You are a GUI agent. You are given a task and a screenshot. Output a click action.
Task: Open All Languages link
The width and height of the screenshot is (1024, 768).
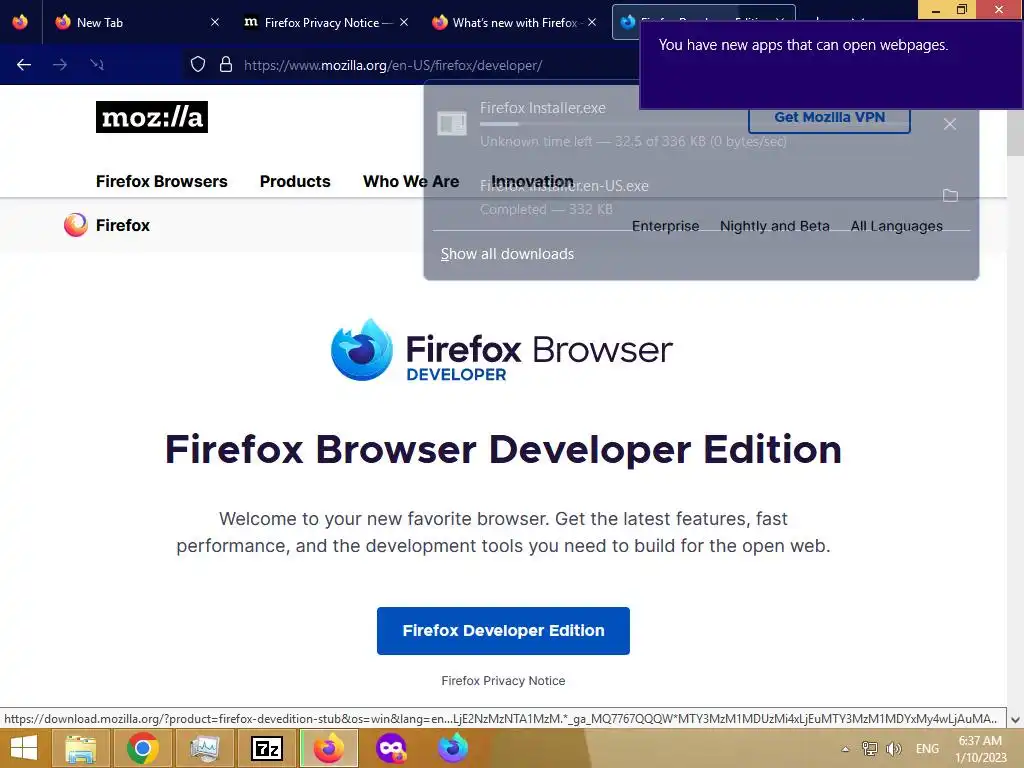(x=897, y=226)
